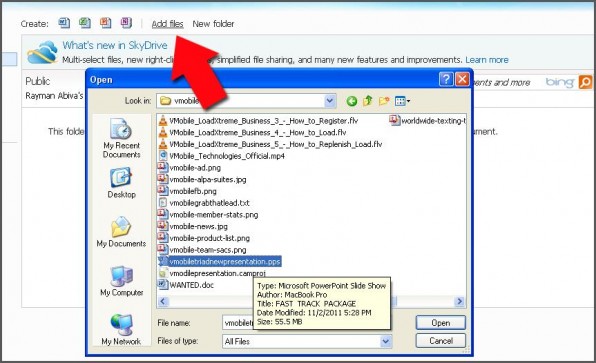Viewport: 596px width, 363px height.
Task: Select vmobile-alpa-suites.jpg file
Action: [x=202, y=179]
